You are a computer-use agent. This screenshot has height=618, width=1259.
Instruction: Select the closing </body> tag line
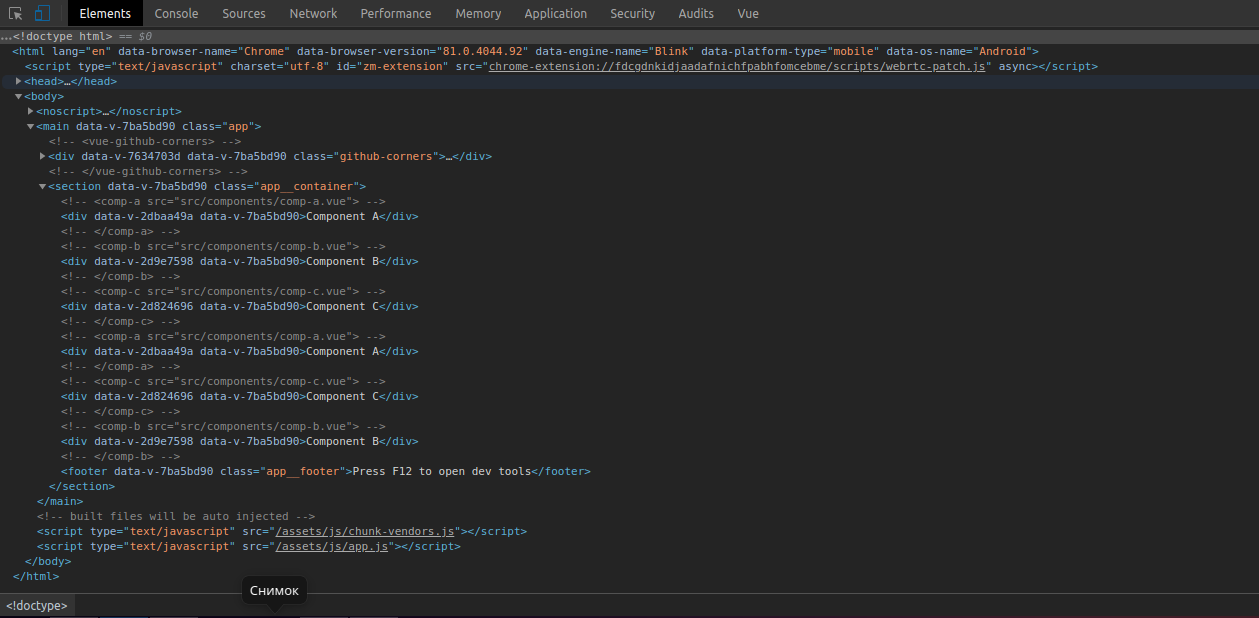click(x=47, y=561)
